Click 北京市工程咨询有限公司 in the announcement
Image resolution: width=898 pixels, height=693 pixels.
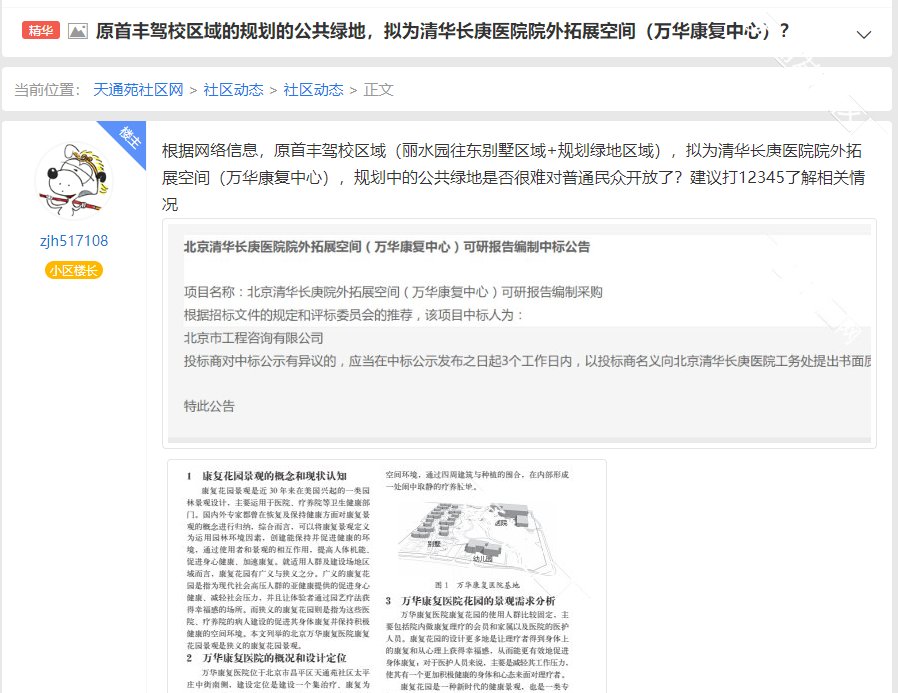[x=254, y=338]
